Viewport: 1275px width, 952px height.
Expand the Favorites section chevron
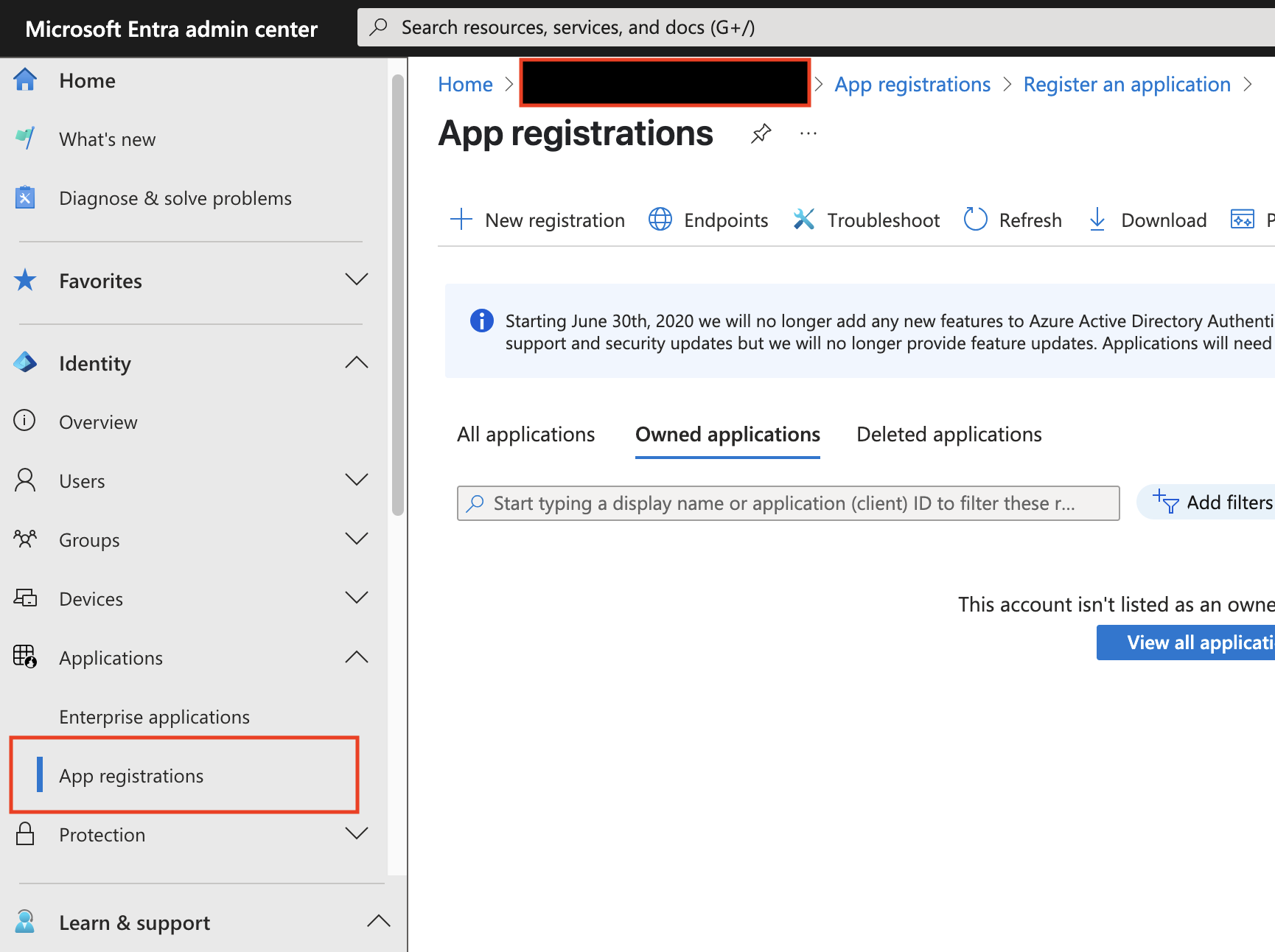[x=357, y=280]
